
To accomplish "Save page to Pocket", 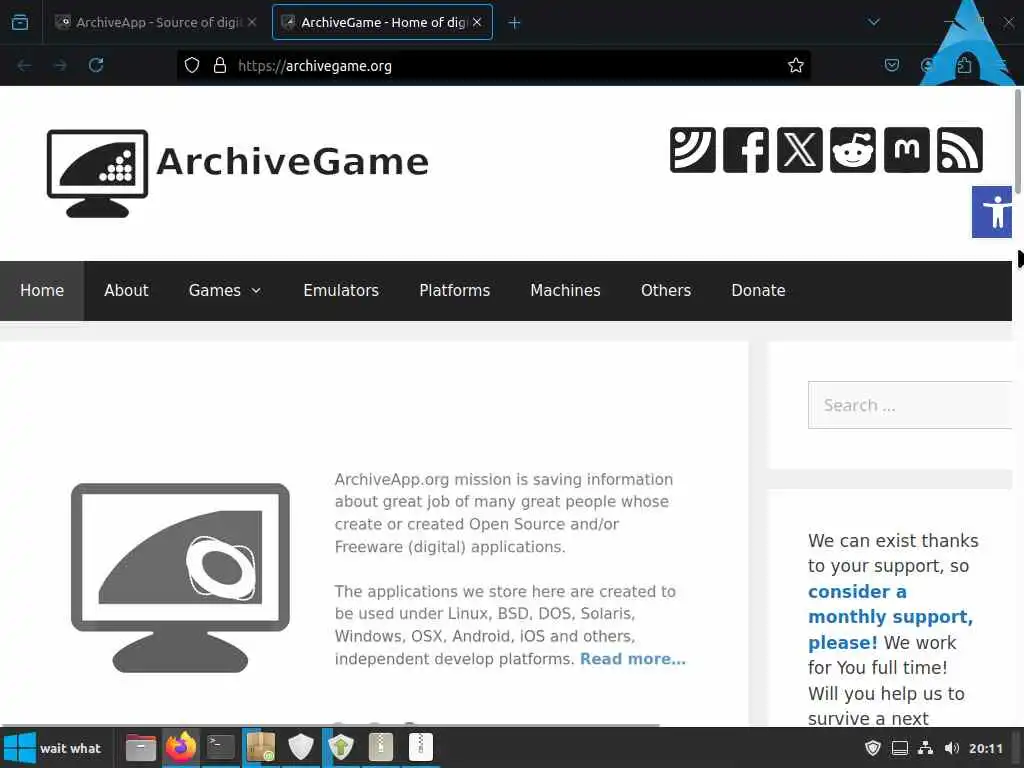I will click(x=891, y=65).
